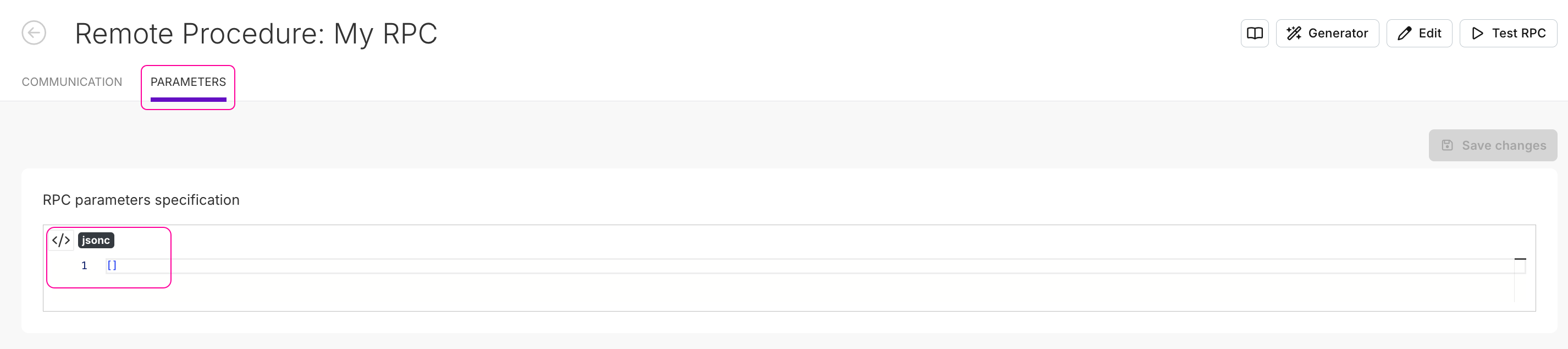The image size is (1568, 349).
Task: Click line number 1 in editor gutter
Action: click(84, 265)
